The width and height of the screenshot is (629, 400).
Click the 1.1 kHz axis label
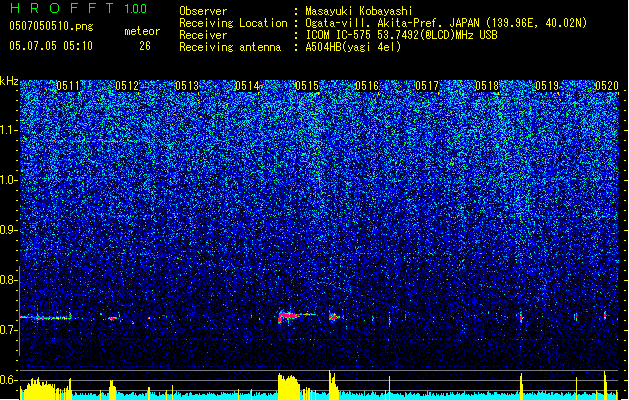9,130
